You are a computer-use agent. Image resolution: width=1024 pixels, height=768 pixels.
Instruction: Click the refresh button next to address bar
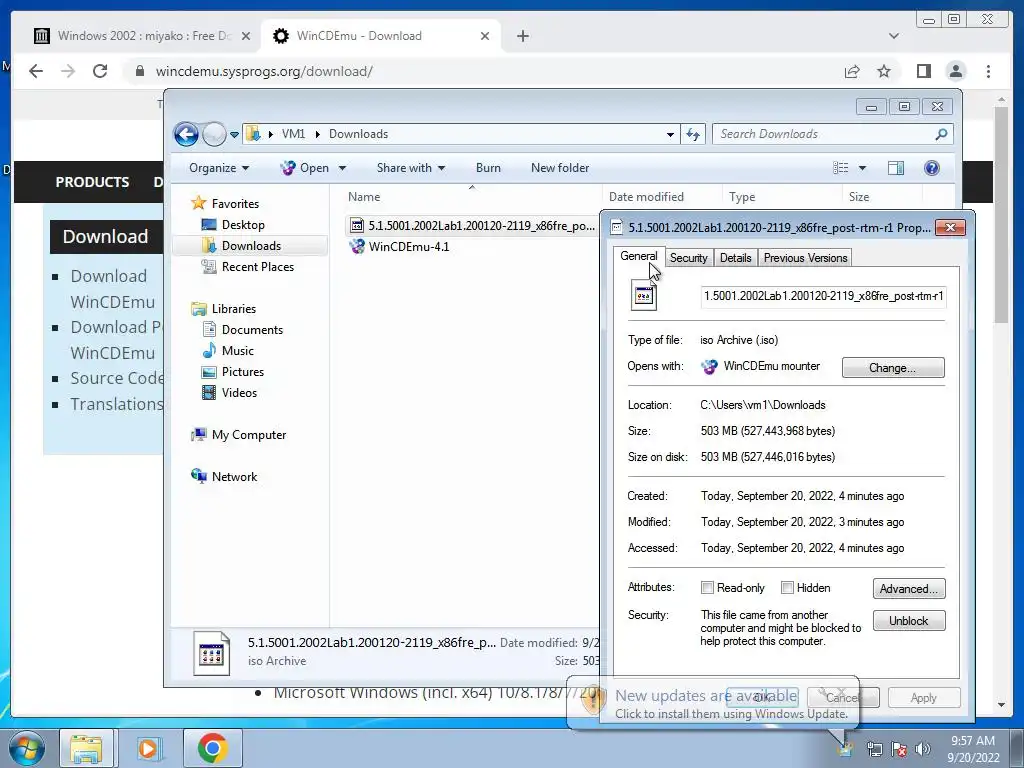(693, 135)
